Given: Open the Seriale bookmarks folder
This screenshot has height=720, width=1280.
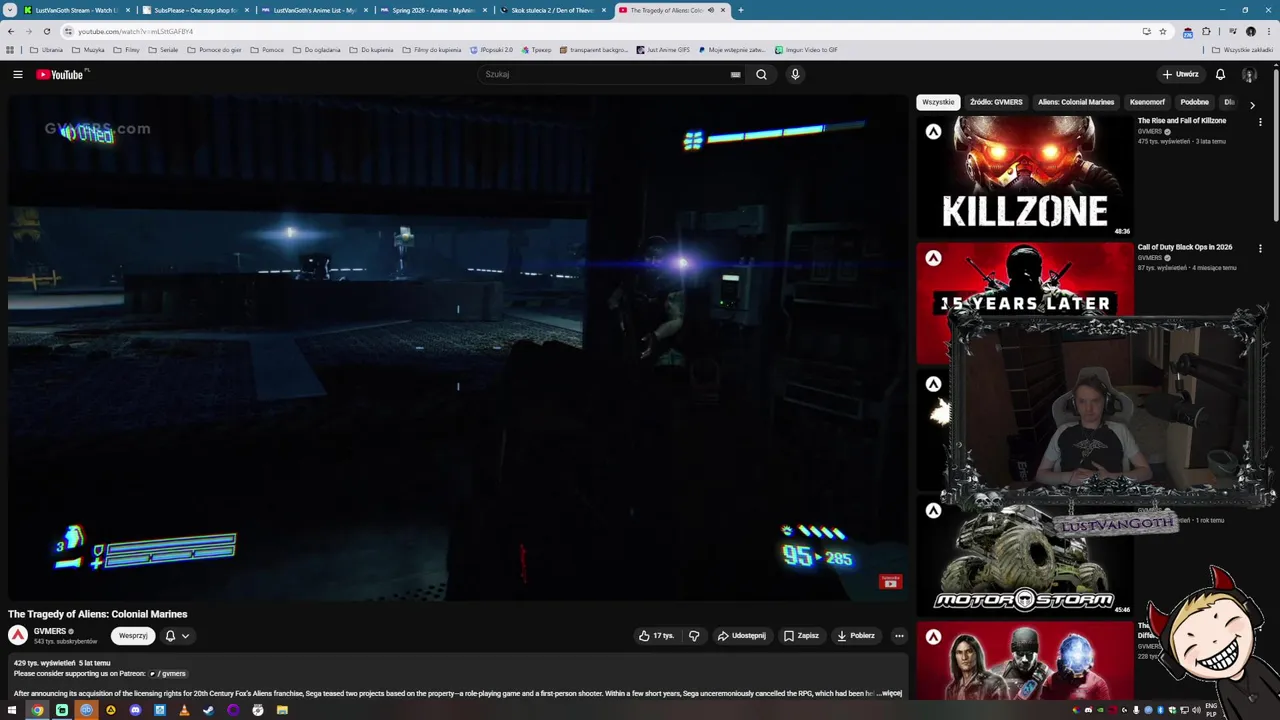Looking at the screenshot, I should click(x=163, y=50).
